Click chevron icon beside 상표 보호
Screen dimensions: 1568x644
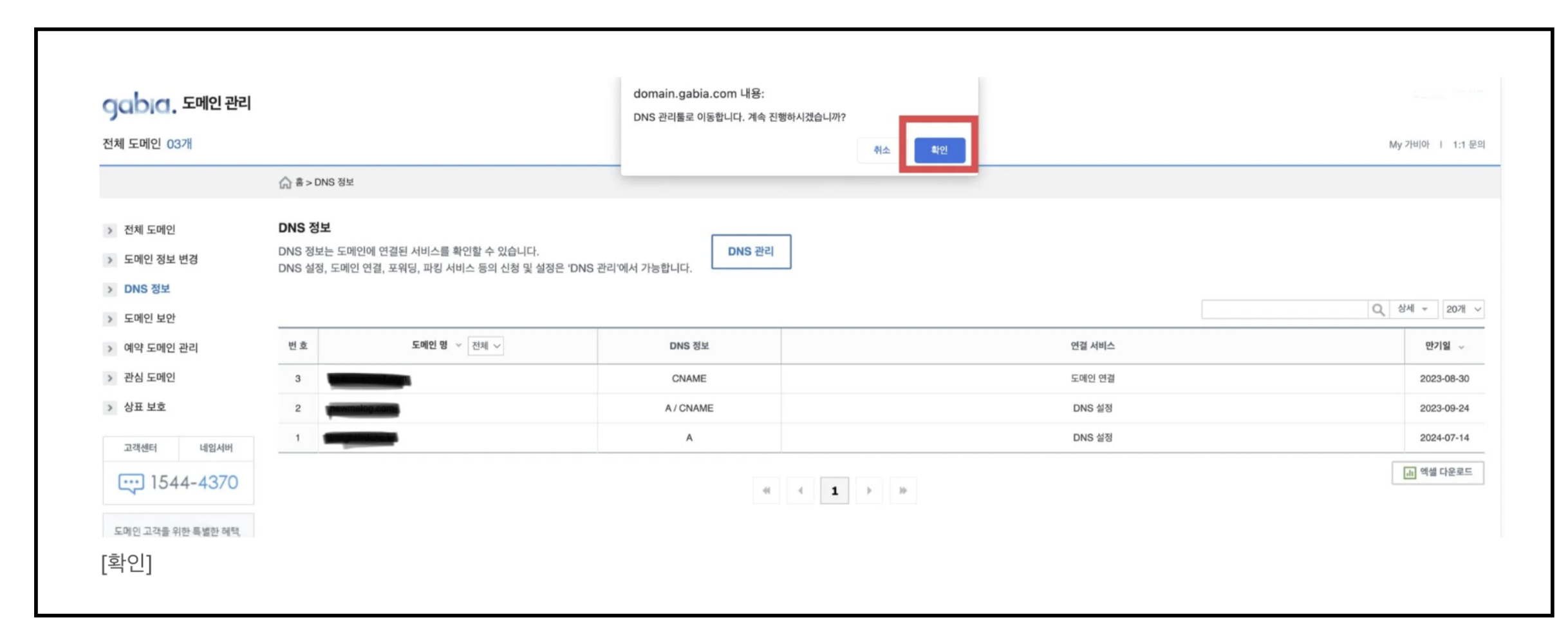tap(110, 408)
